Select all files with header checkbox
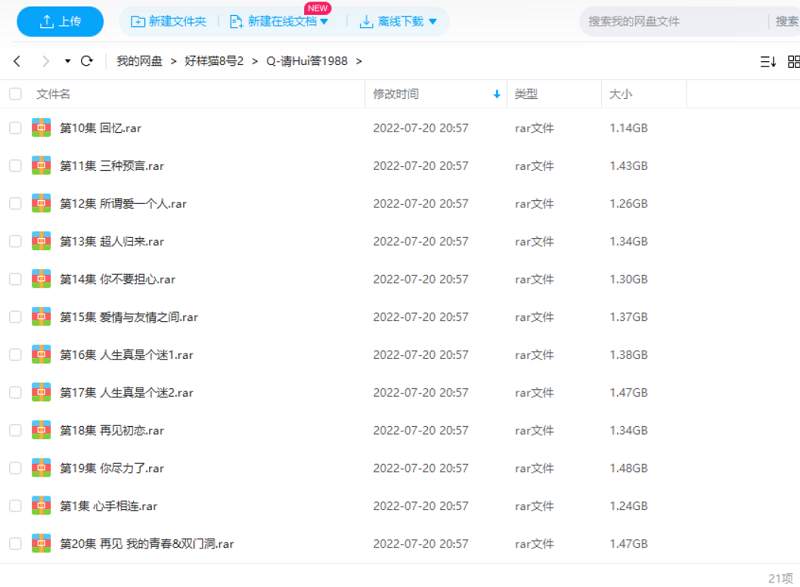This screenshot has width=800, height=587. (x=15, y=94)
